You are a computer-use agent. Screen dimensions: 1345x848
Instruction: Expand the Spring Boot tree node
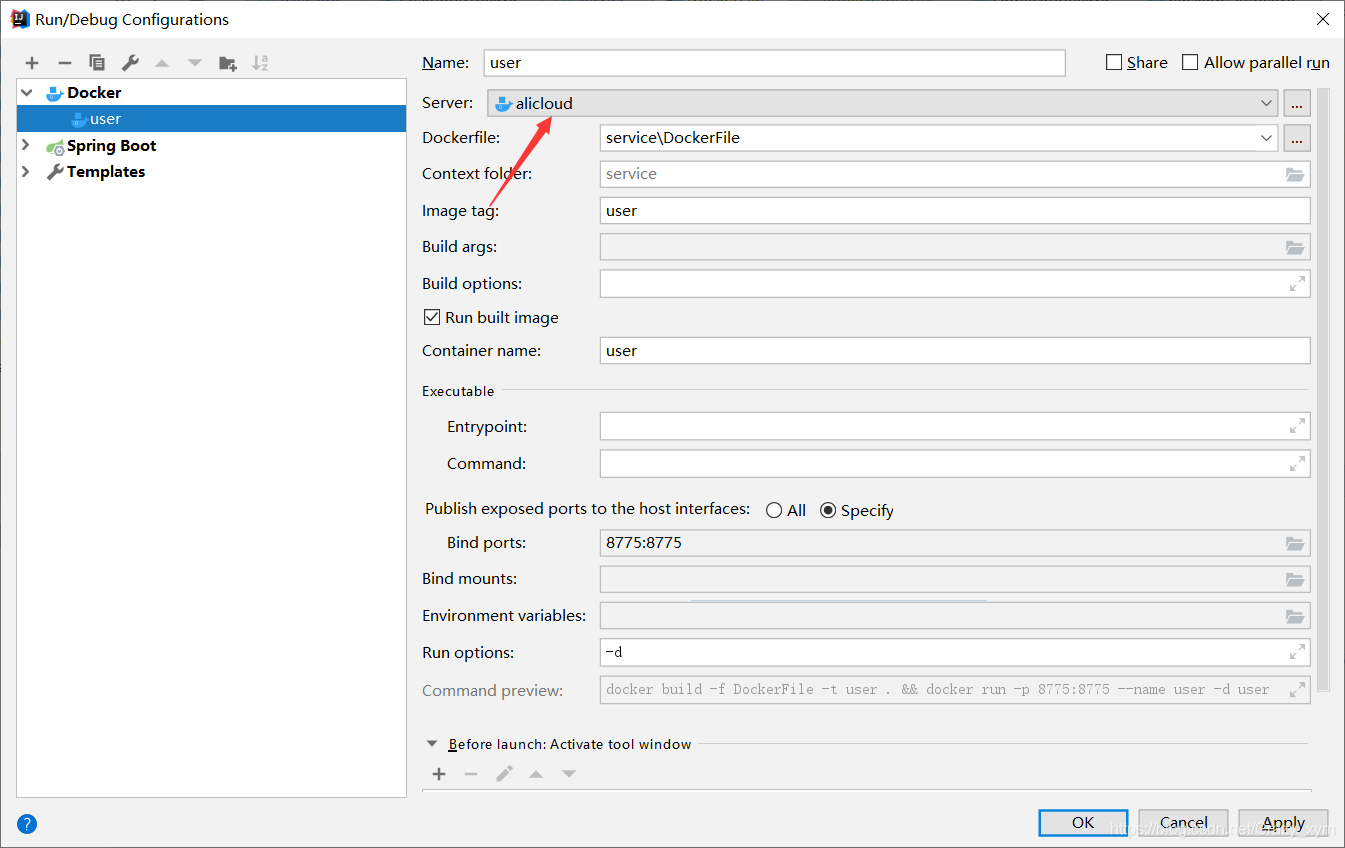(x=26, y=145)
